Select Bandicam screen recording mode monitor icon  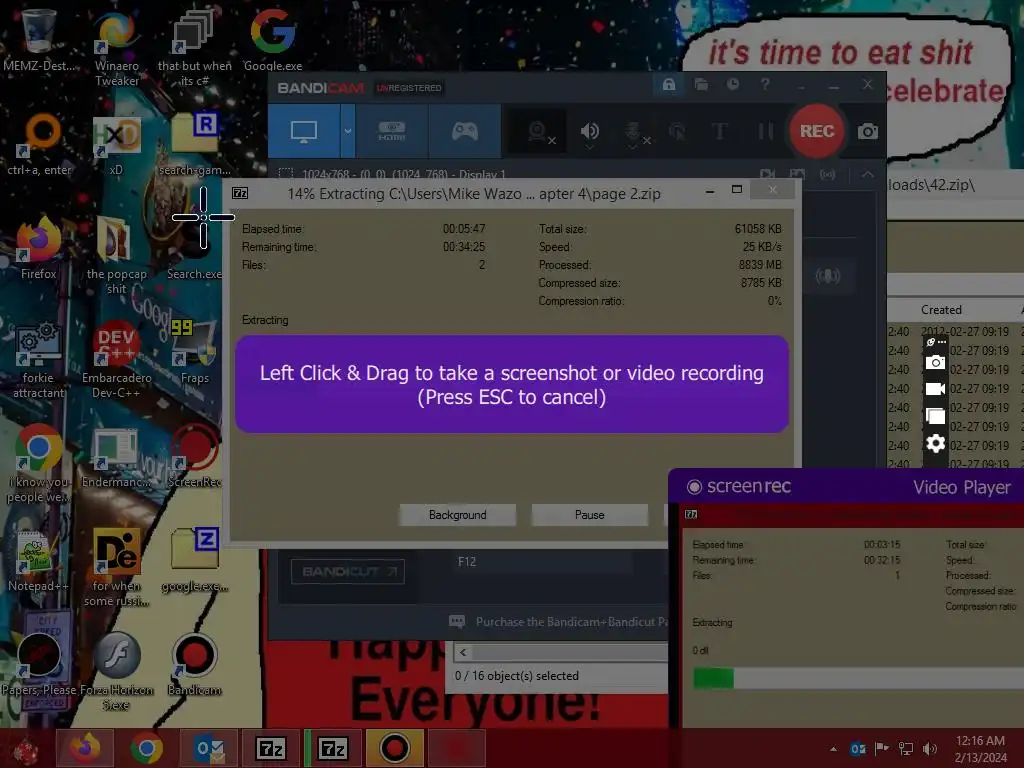[304, 131]
